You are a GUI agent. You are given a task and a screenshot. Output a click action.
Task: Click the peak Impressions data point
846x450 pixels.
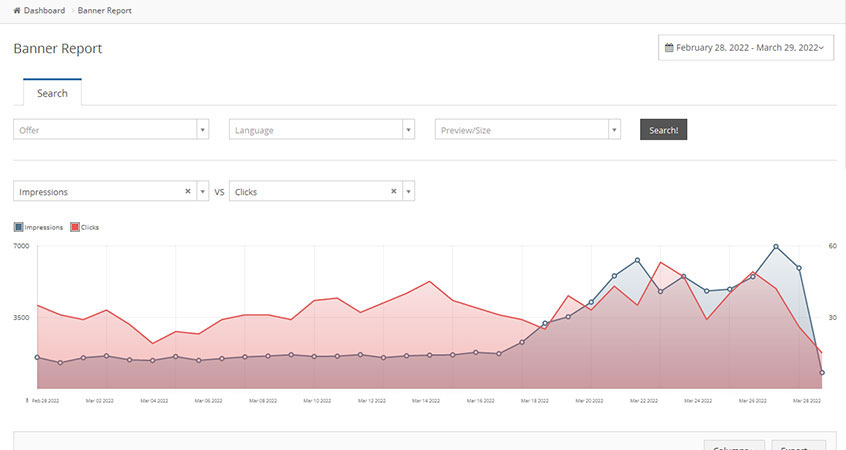776,246
